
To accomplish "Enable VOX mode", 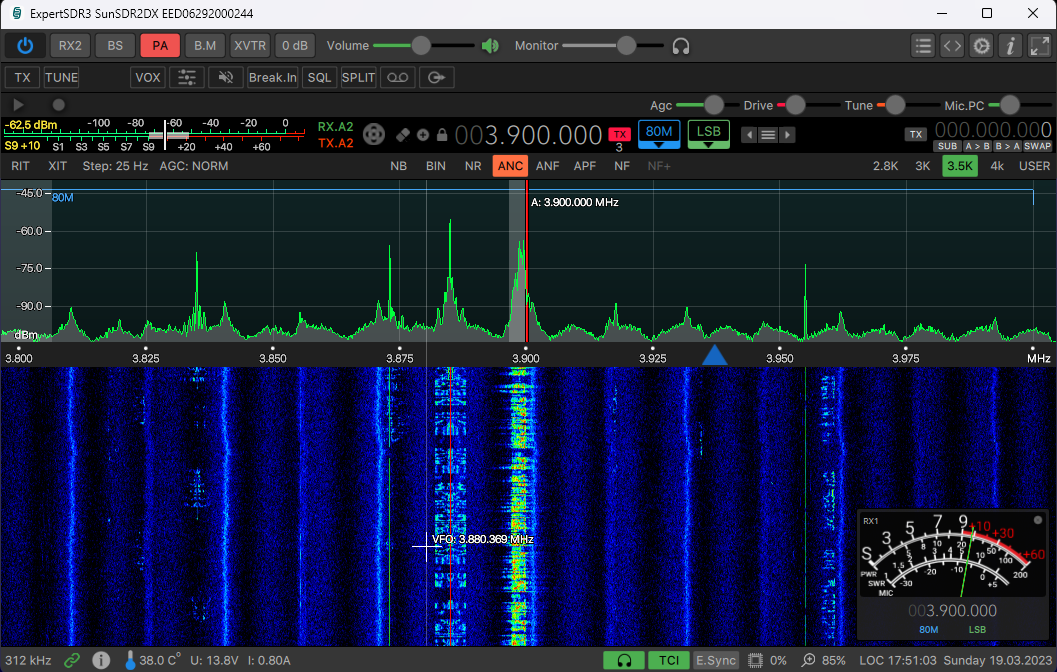I will pyautogui.click(x=148, y=78).
